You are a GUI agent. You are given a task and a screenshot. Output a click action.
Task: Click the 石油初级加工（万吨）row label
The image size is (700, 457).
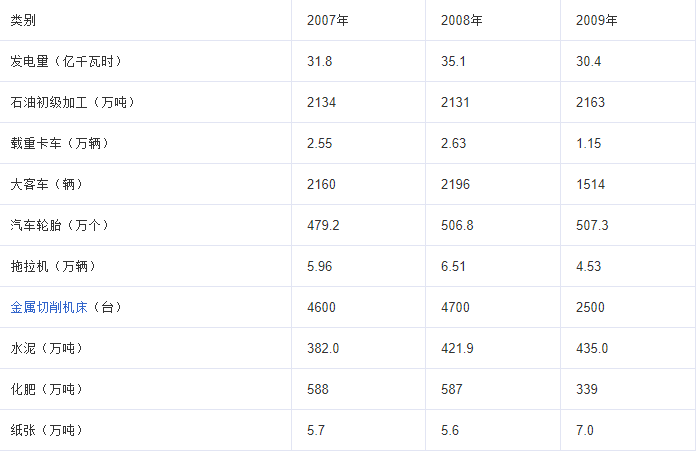tap(73, 102)
